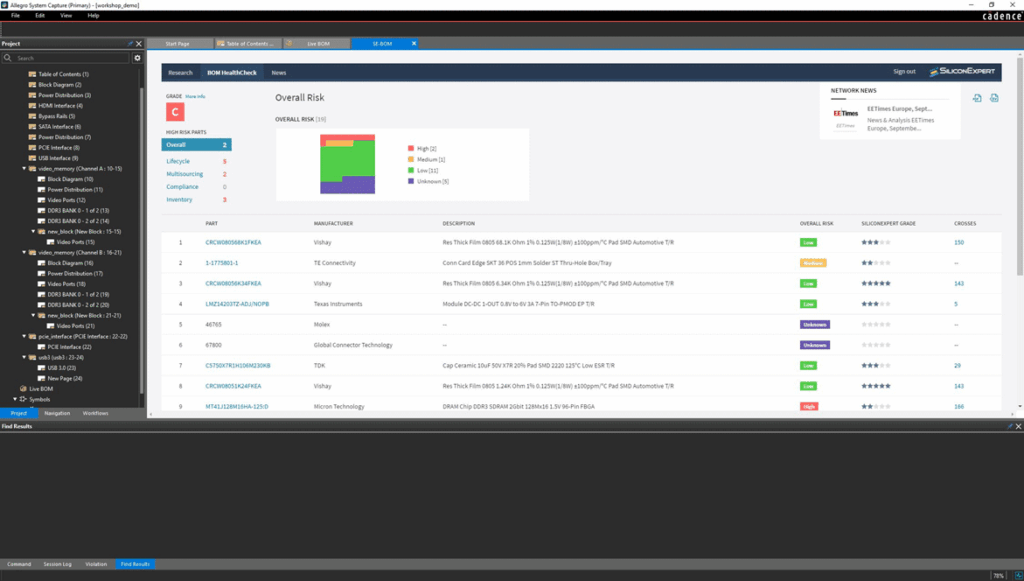Click the right export icon beside Network News
The width and height of the screenshot is (1024, 581).
994,97
